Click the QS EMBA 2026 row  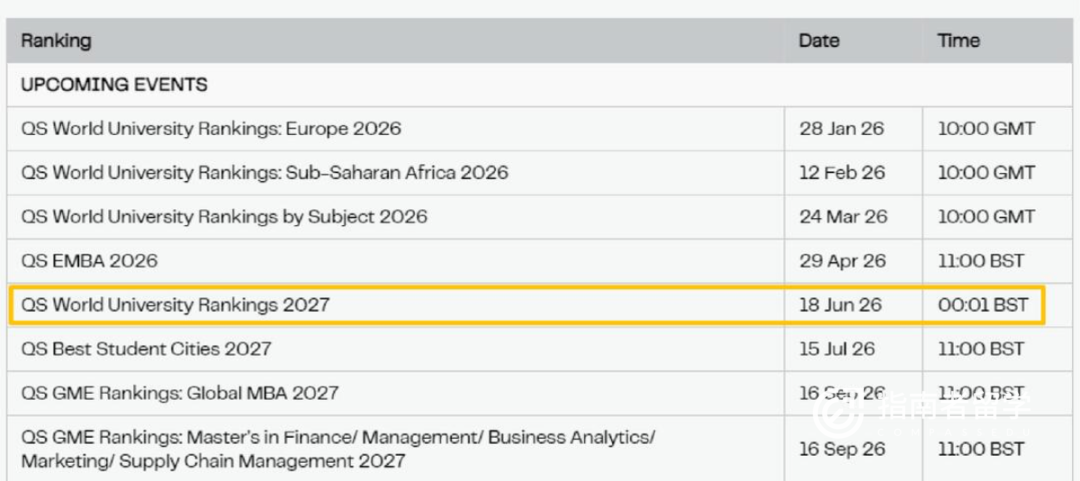[89, 261]
